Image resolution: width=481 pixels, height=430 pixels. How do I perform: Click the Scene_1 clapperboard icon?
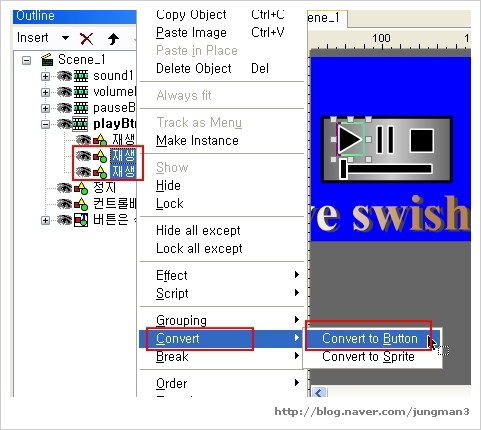coord(47,60)
